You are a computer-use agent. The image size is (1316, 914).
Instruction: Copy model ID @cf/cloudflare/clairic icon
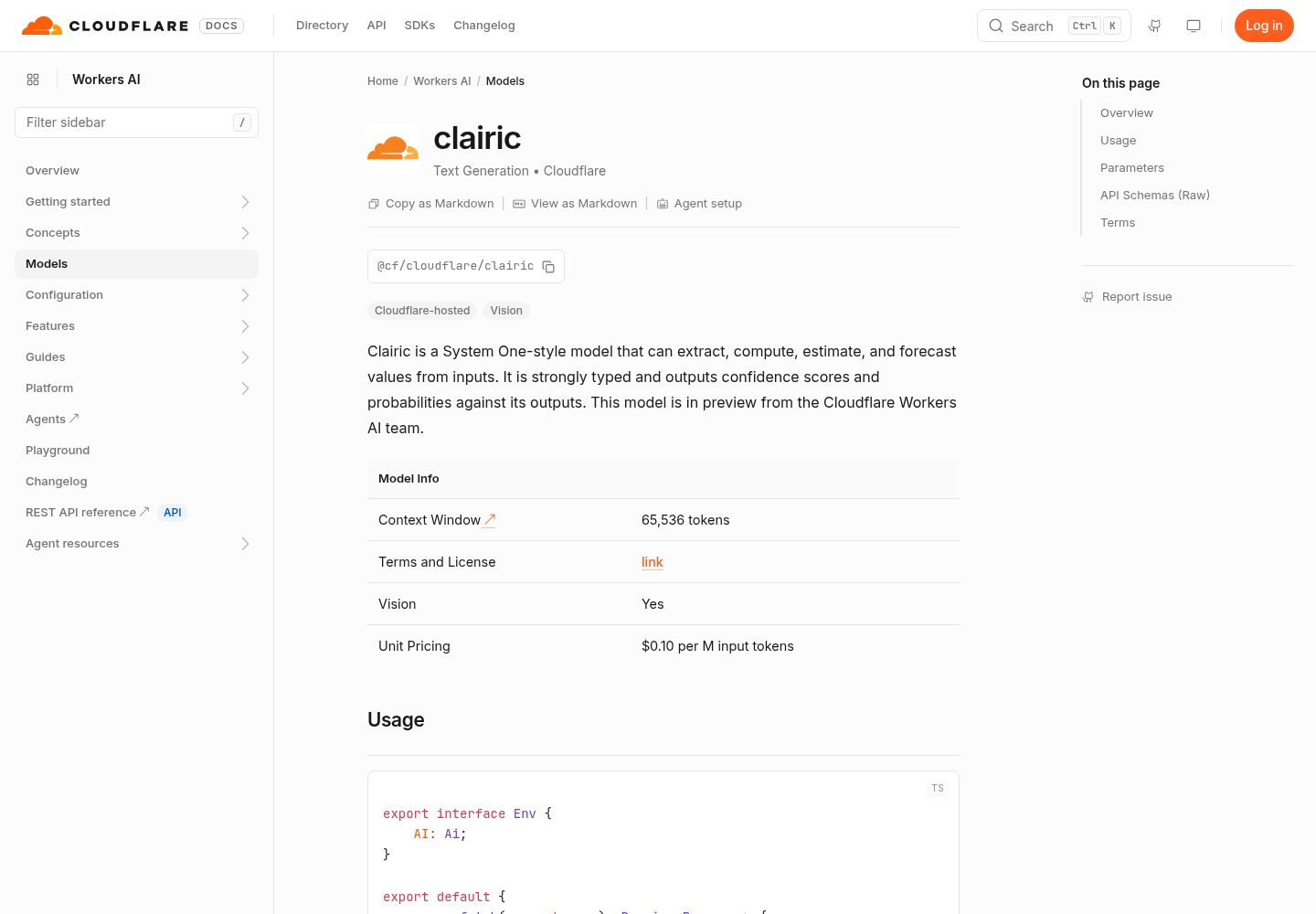pyautogui.click(x=548, y=267)
